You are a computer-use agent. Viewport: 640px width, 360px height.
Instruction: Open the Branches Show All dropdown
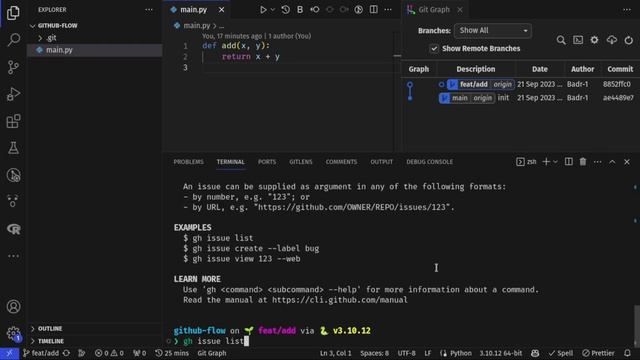[493, 31]
